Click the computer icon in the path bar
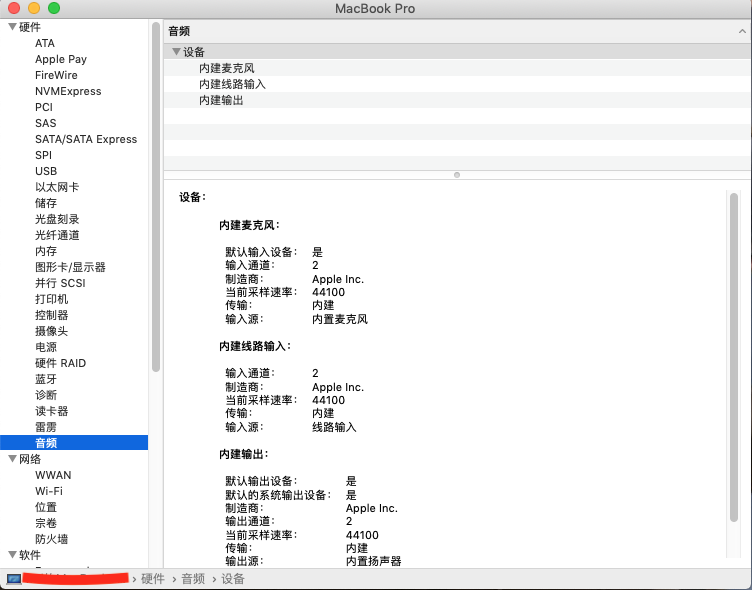The width and height of the screenshot is (752, 590). pyautogui.click(x=14, y=579)
